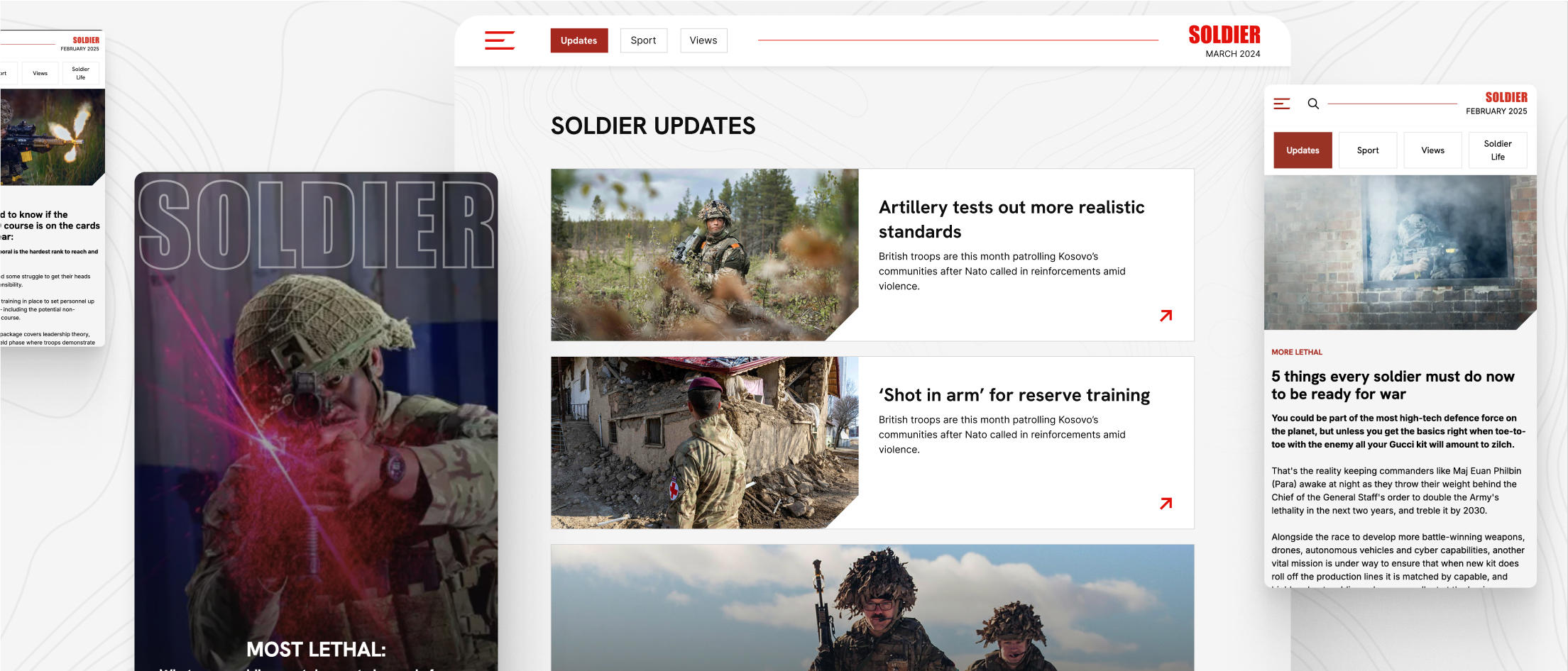
Task: Click the Artillery article summary text
Action: pos(1002,272)
